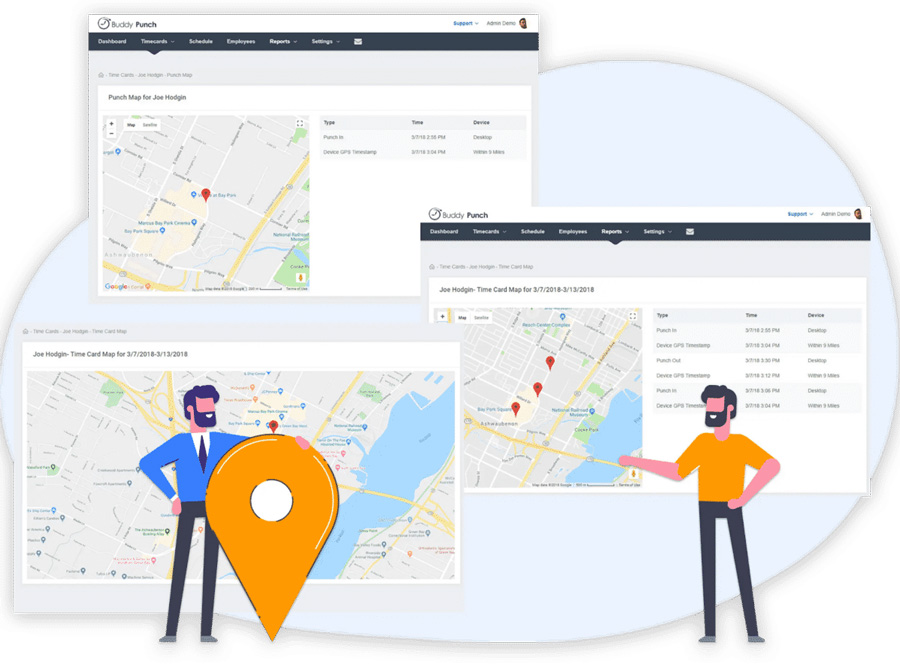This screenshot has width=900, height=669.
Task: Click Admin Demo in Time Card Map window
Action: pos(836,214)
